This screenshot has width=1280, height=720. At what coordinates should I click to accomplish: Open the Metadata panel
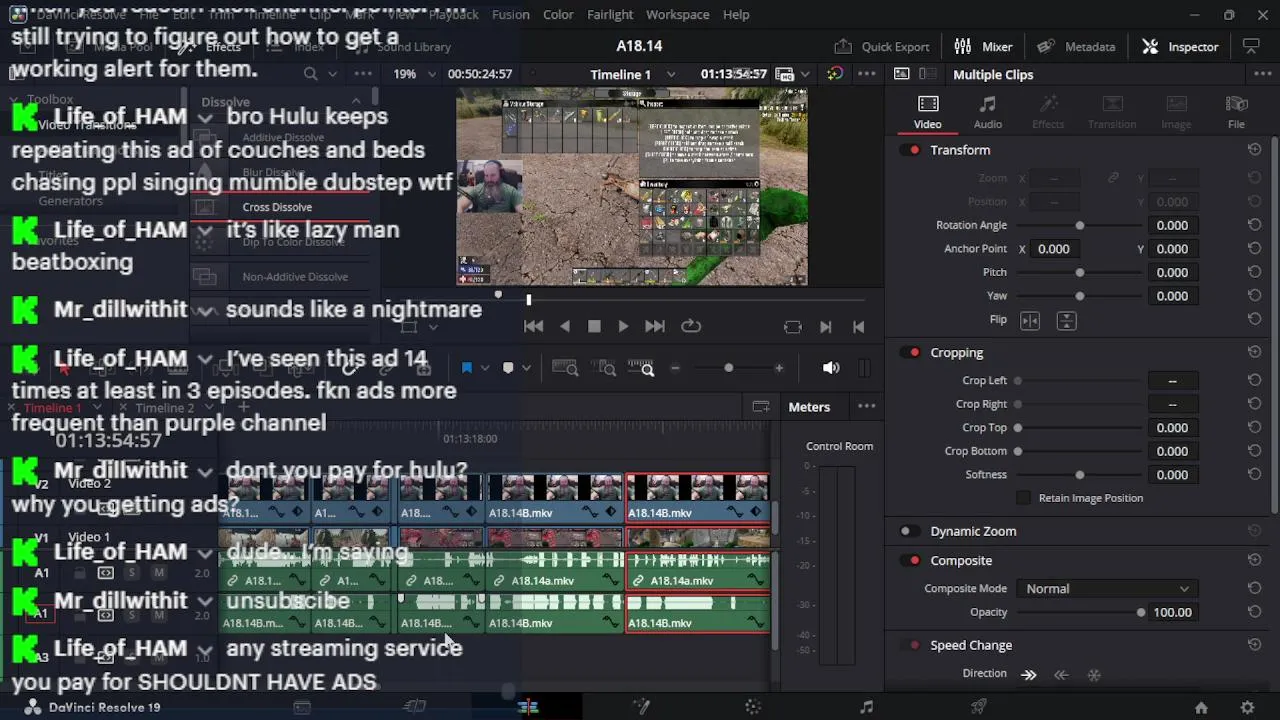pyautogui.click(x=1076, y=47)
